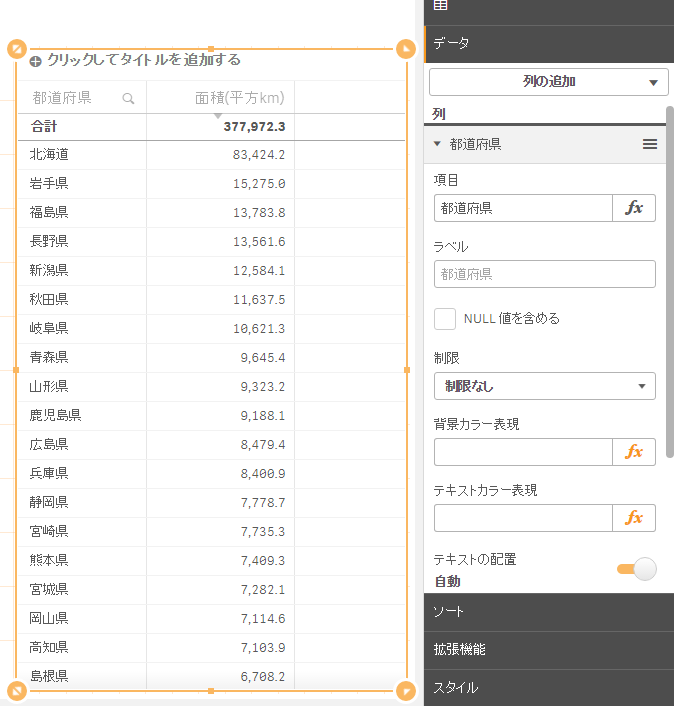Open the 列の追加 dropdown
This screenshot has width=674, height=706.
pos(548,82)
